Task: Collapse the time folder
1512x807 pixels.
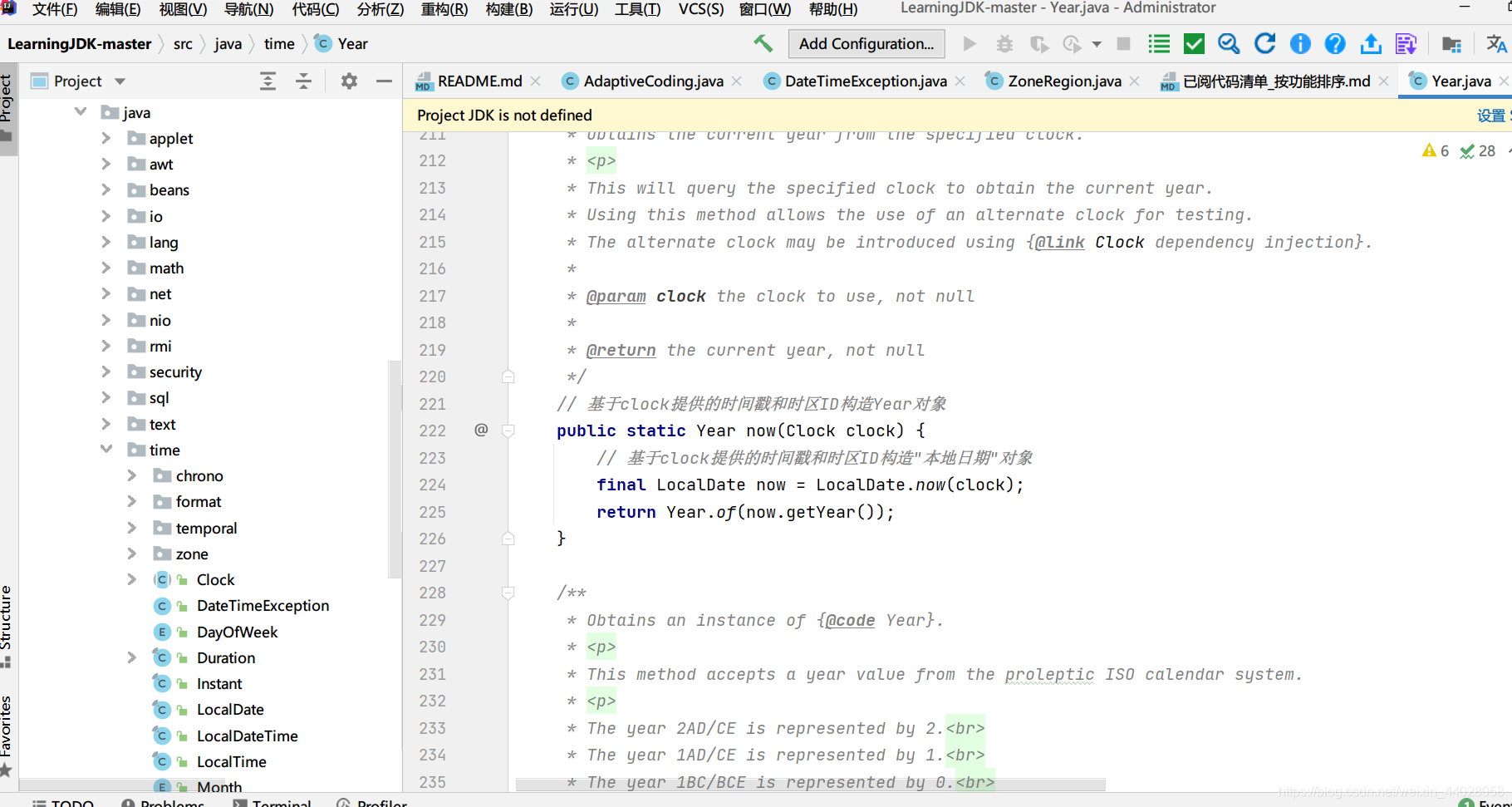Action: coord(106,449)
